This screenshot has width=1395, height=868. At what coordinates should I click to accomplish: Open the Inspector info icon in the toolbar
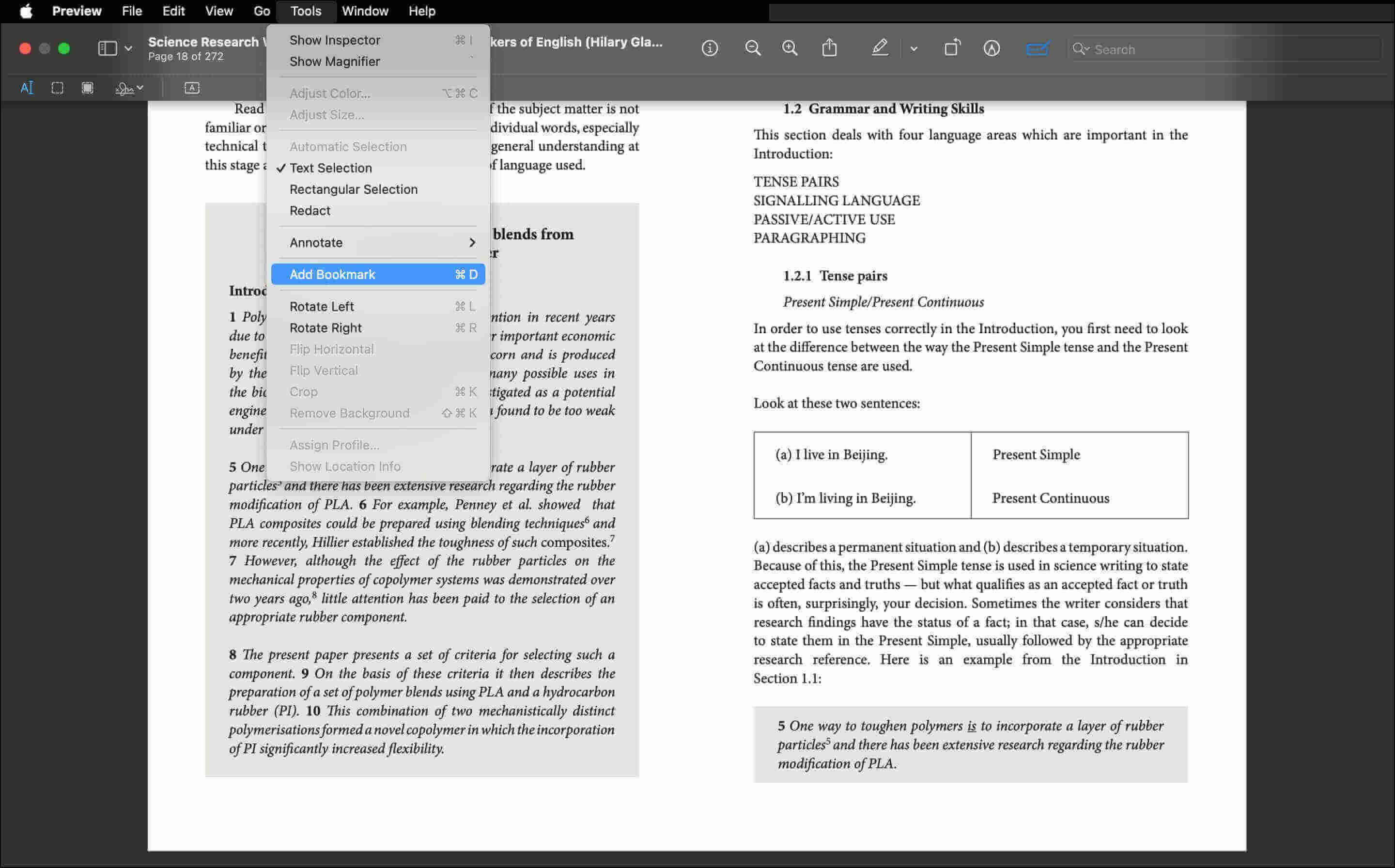click(710, 48)
